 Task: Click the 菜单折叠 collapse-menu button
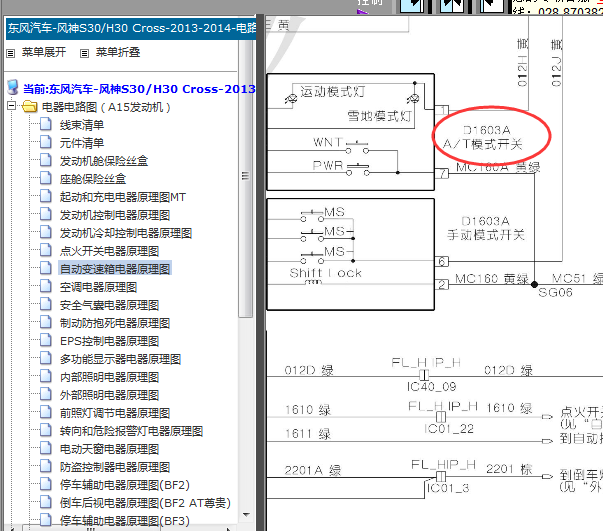[110, 52]
